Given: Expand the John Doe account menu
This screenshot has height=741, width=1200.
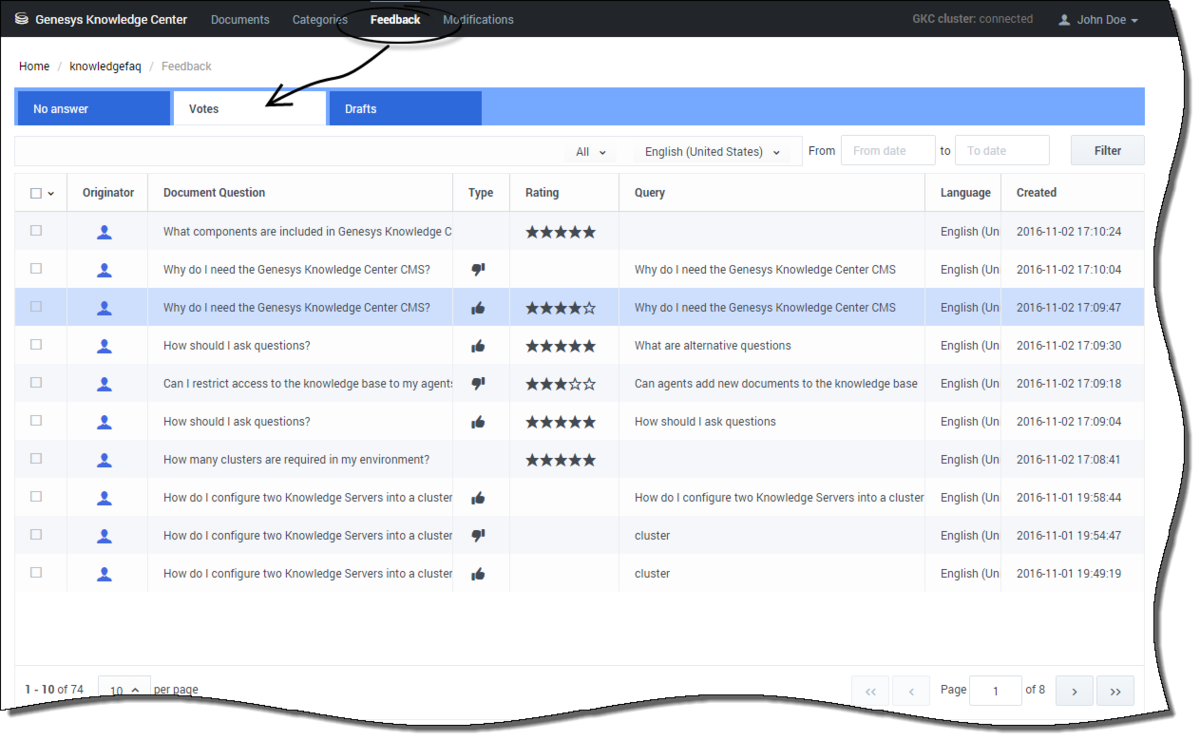Looking at the screenshot, I should point(1098,20).
